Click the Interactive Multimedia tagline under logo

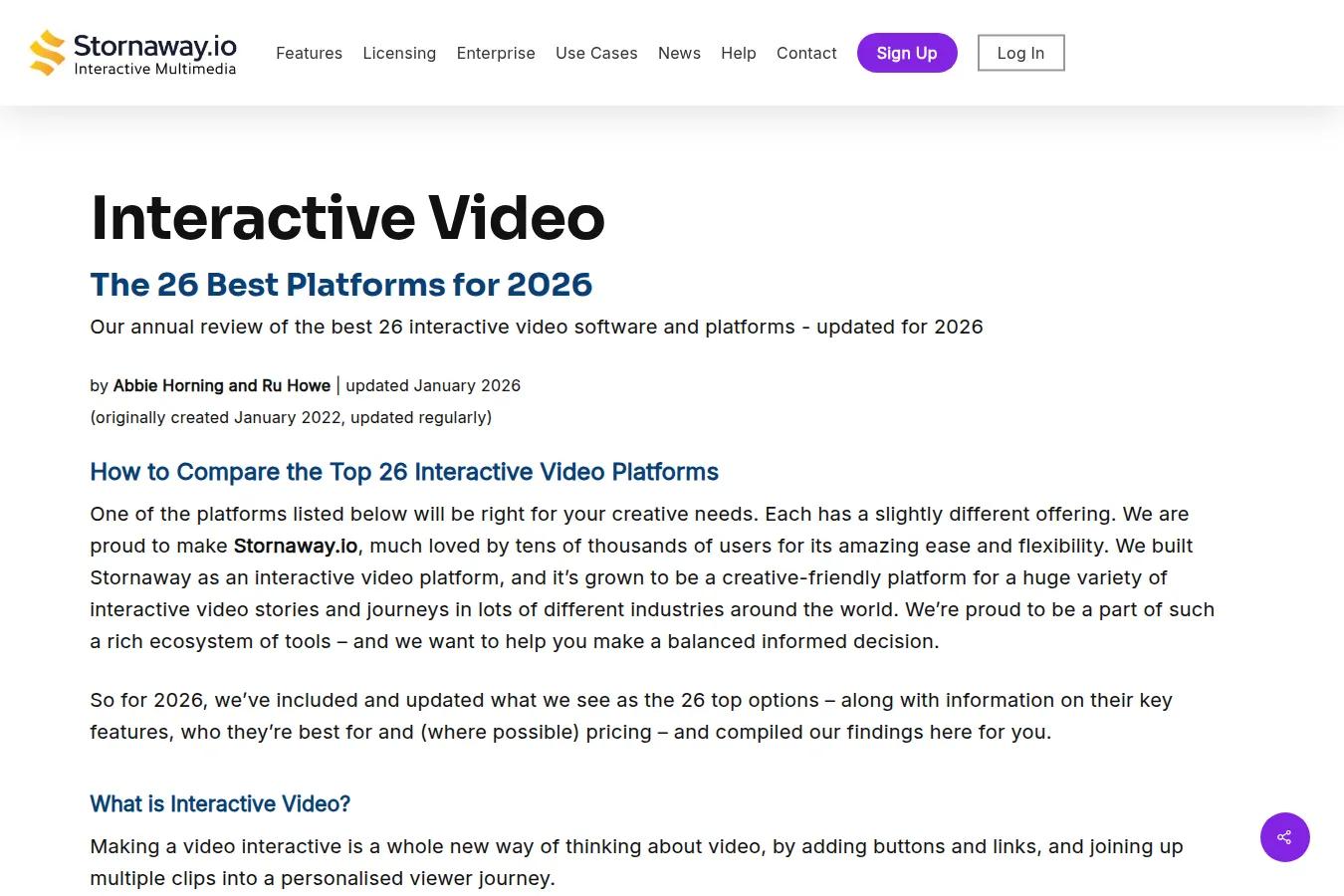(155, 69)
